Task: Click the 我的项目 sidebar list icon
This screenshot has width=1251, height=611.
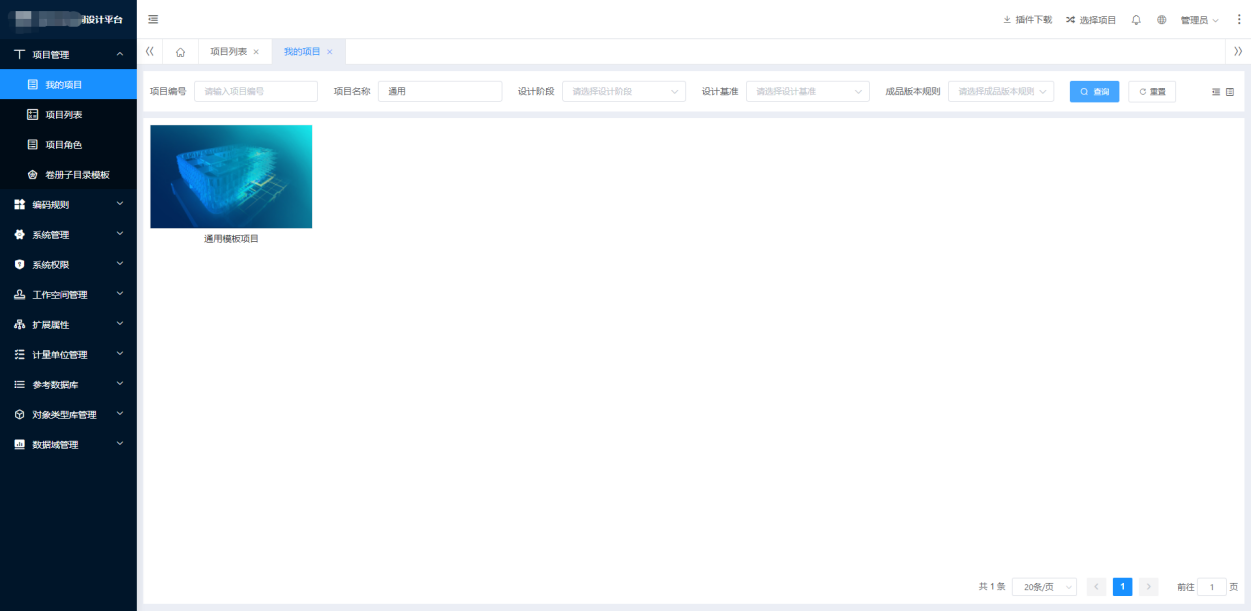Action: pos(33,84)
